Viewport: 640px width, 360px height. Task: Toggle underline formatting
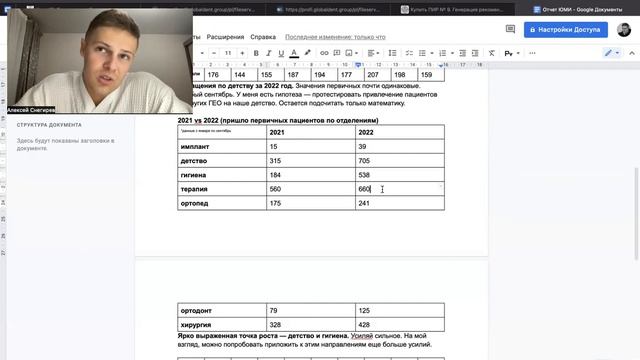(x=281, y=53)
